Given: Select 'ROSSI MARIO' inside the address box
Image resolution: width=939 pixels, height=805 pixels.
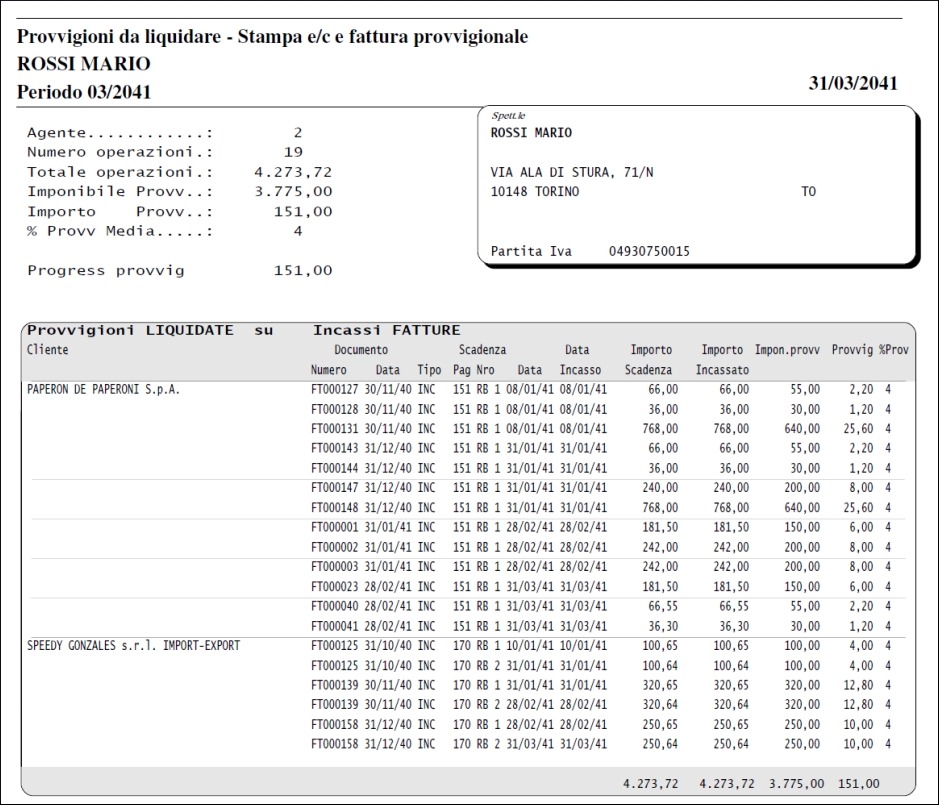Looking at the screenshot, I should pos(531,133).
